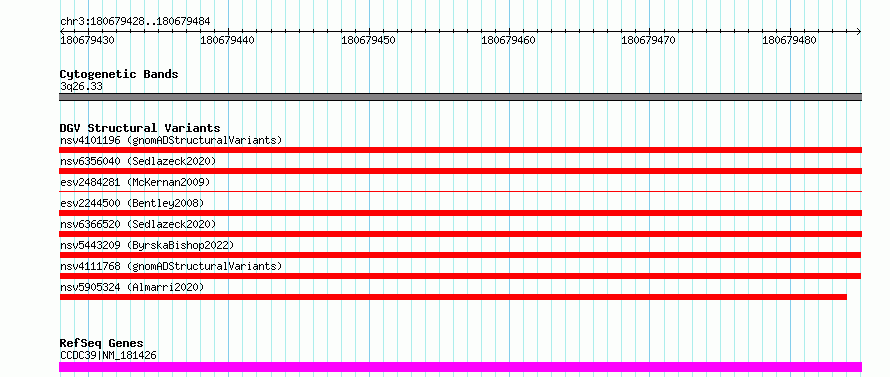Click ruler position 180679430

pos(87,40)
